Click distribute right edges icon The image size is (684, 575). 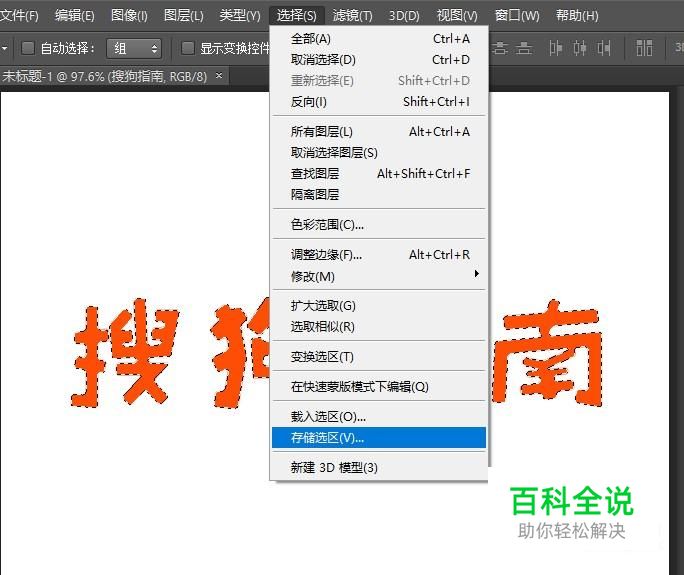click(604, 48)
